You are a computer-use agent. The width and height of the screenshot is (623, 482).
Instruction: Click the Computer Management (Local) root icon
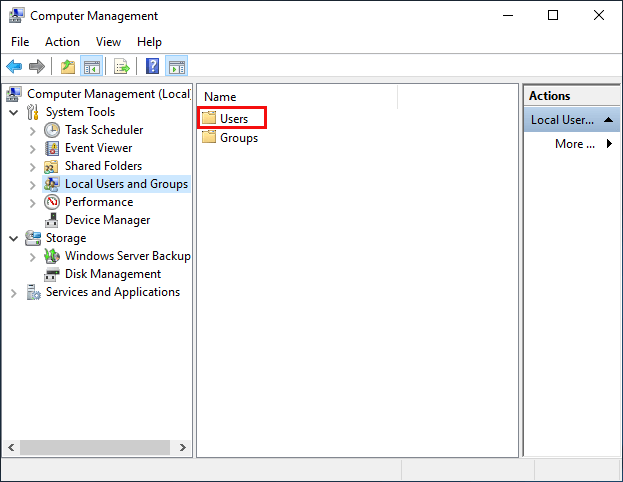[x=14, y=94]
